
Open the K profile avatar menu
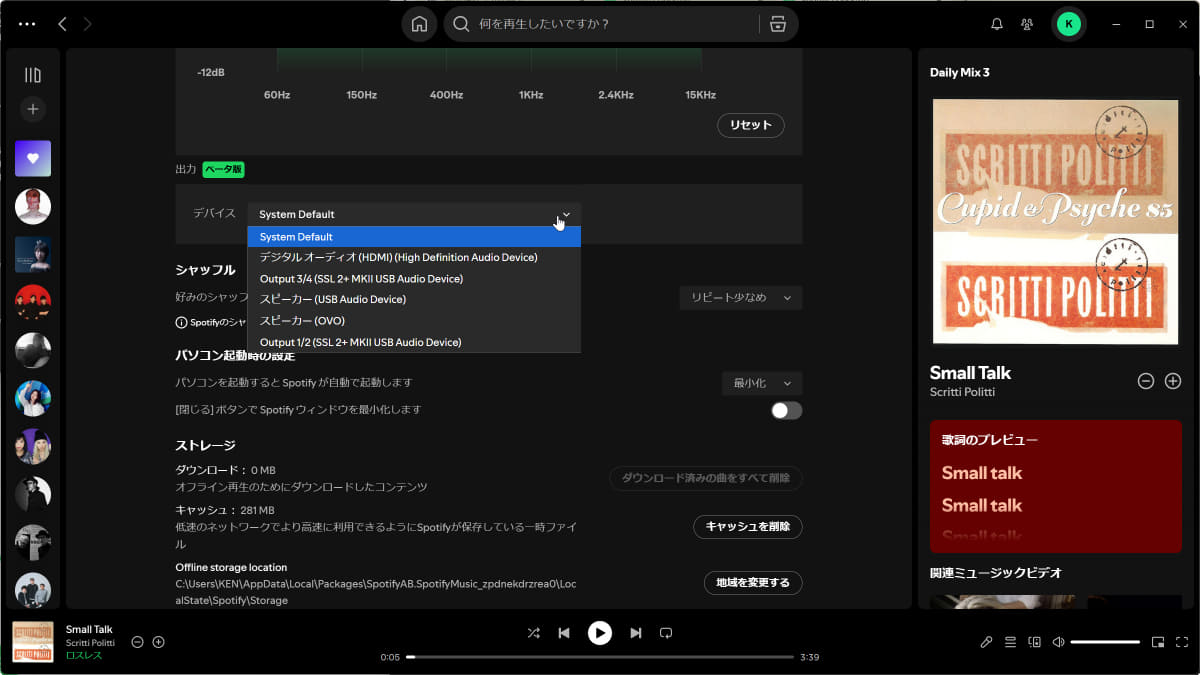point(1069,24)
